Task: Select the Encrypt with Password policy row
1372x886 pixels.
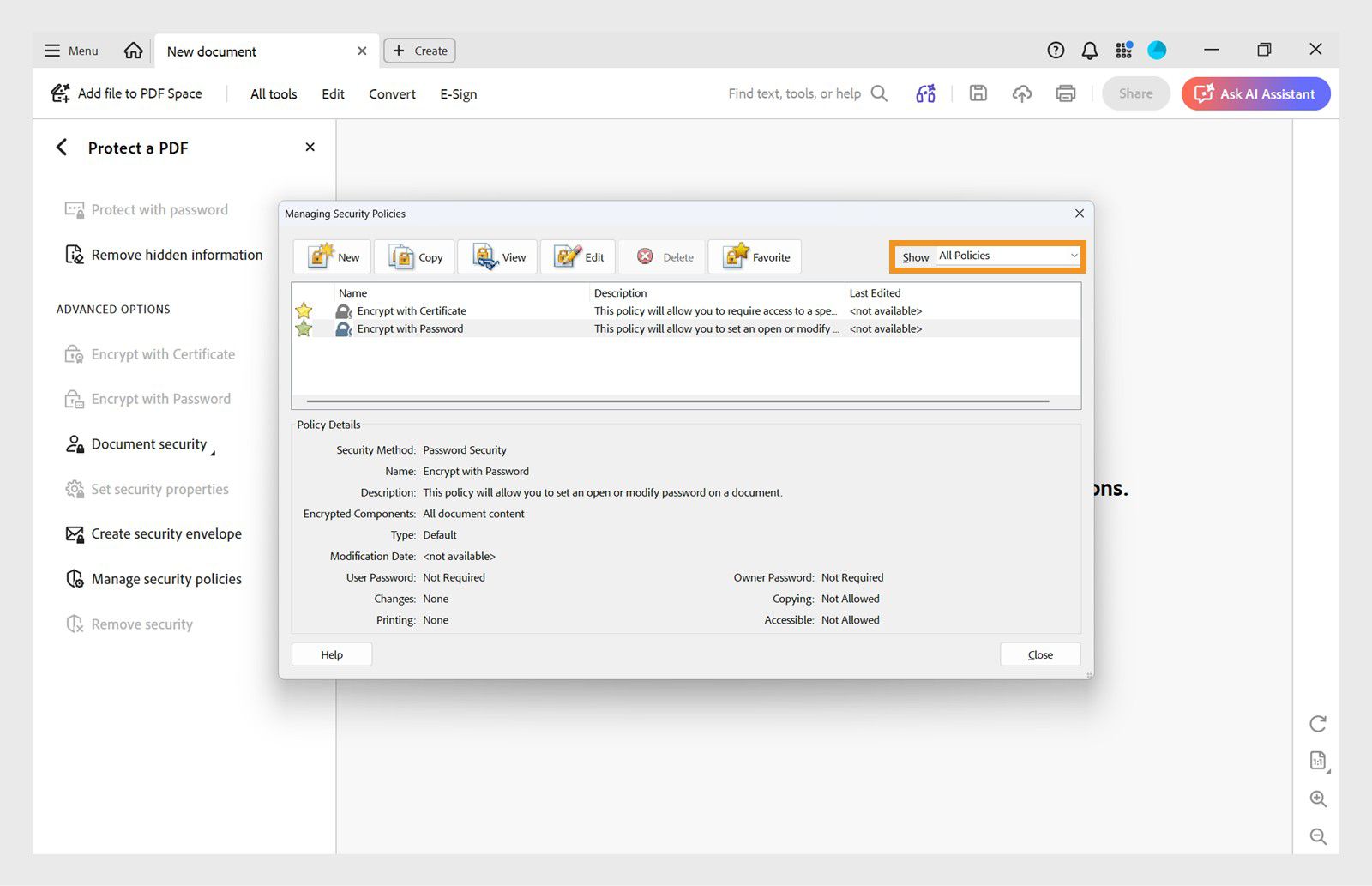Action: (x=686, y=328)
